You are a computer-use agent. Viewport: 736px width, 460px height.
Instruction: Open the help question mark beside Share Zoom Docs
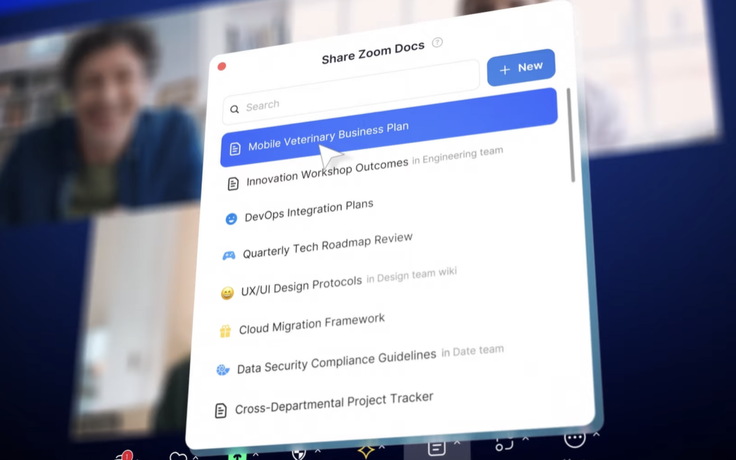point(437,43)
